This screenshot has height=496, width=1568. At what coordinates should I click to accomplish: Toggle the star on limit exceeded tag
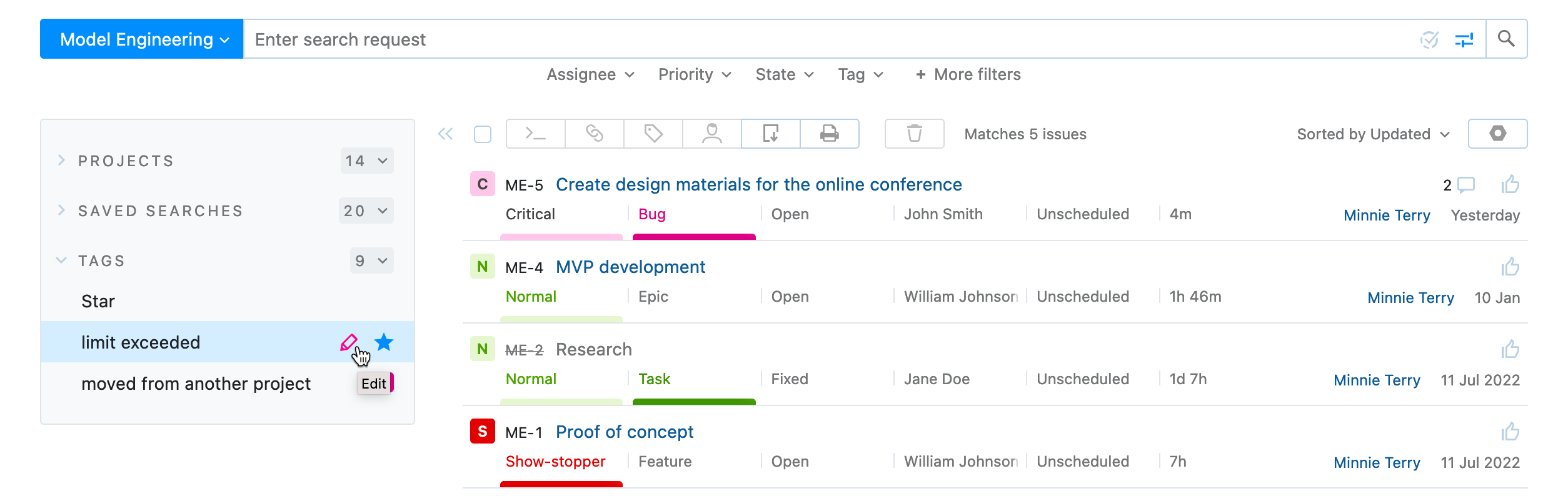(x=384, y=342)
